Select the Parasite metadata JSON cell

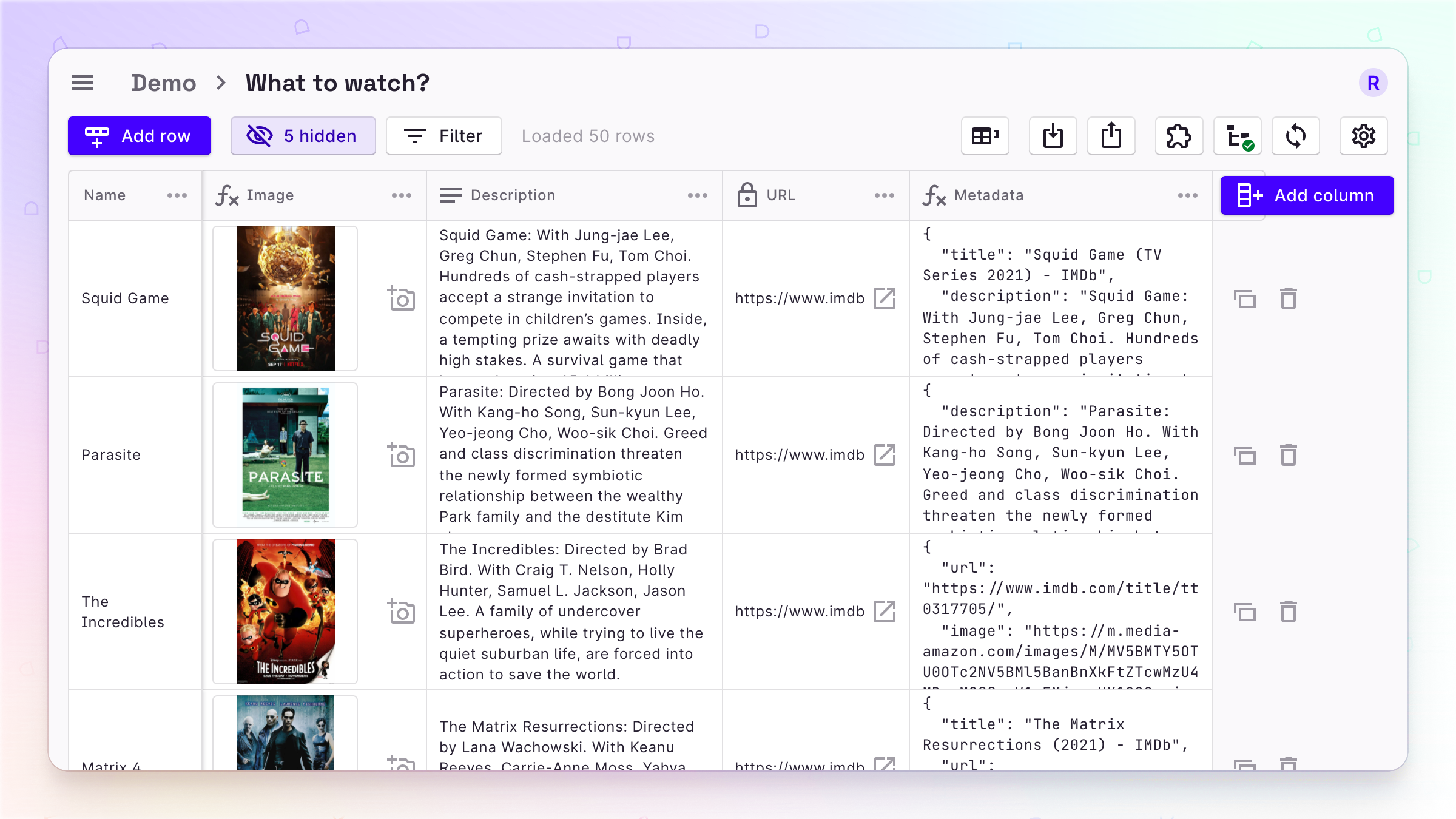(1061, 455)
